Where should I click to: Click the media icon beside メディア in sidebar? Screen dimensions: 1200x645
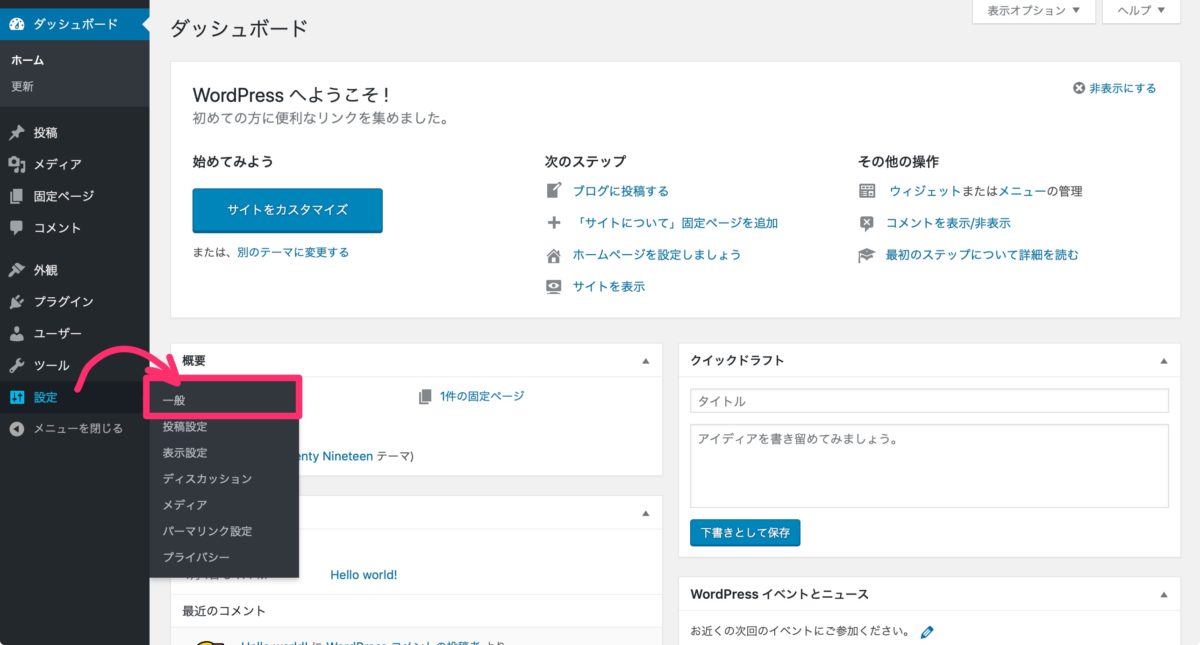[17, 165]
